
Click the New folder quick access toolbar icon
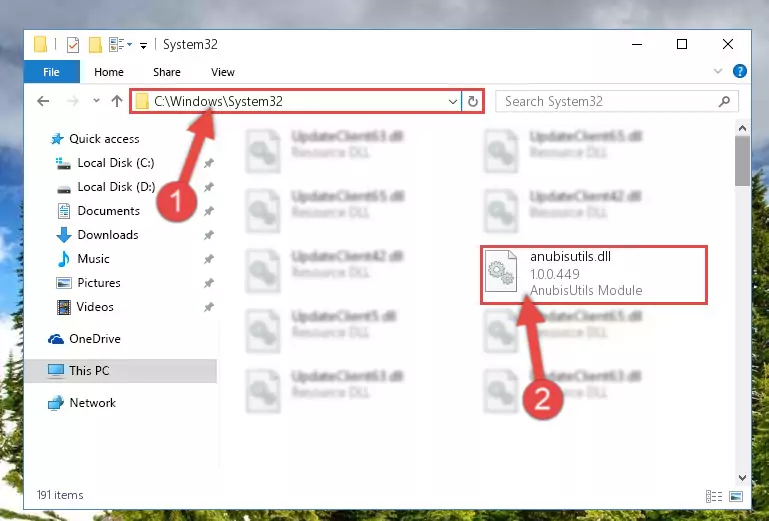coord(95,45)
